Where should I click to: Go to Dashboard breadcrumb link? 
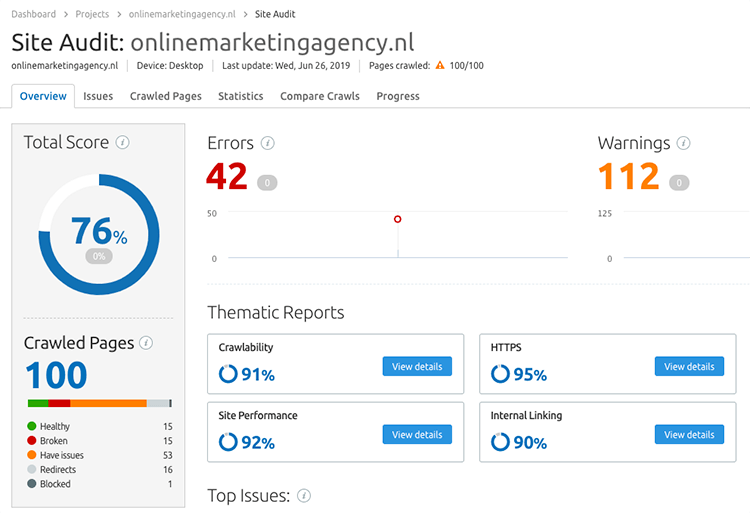33,14
